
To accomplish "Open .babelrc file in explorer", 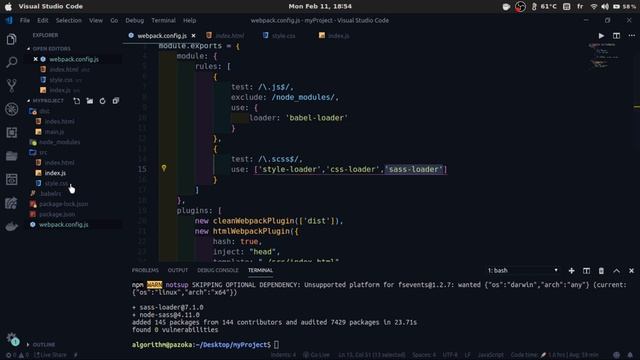I will pyautogui.click(x=51, y=194).
